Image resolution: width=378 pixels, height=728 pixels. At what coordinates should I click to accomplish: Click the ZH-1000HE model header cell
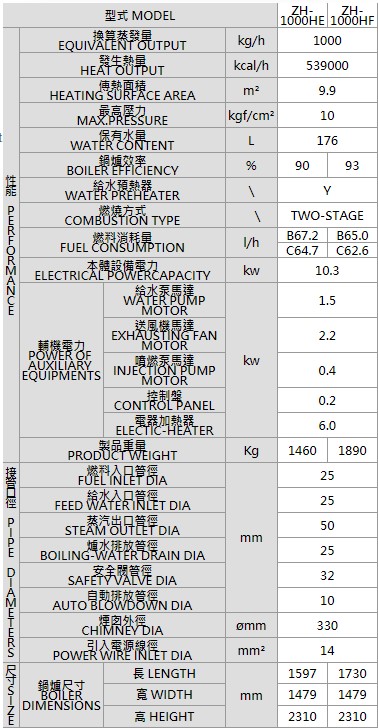coord(302,15)
